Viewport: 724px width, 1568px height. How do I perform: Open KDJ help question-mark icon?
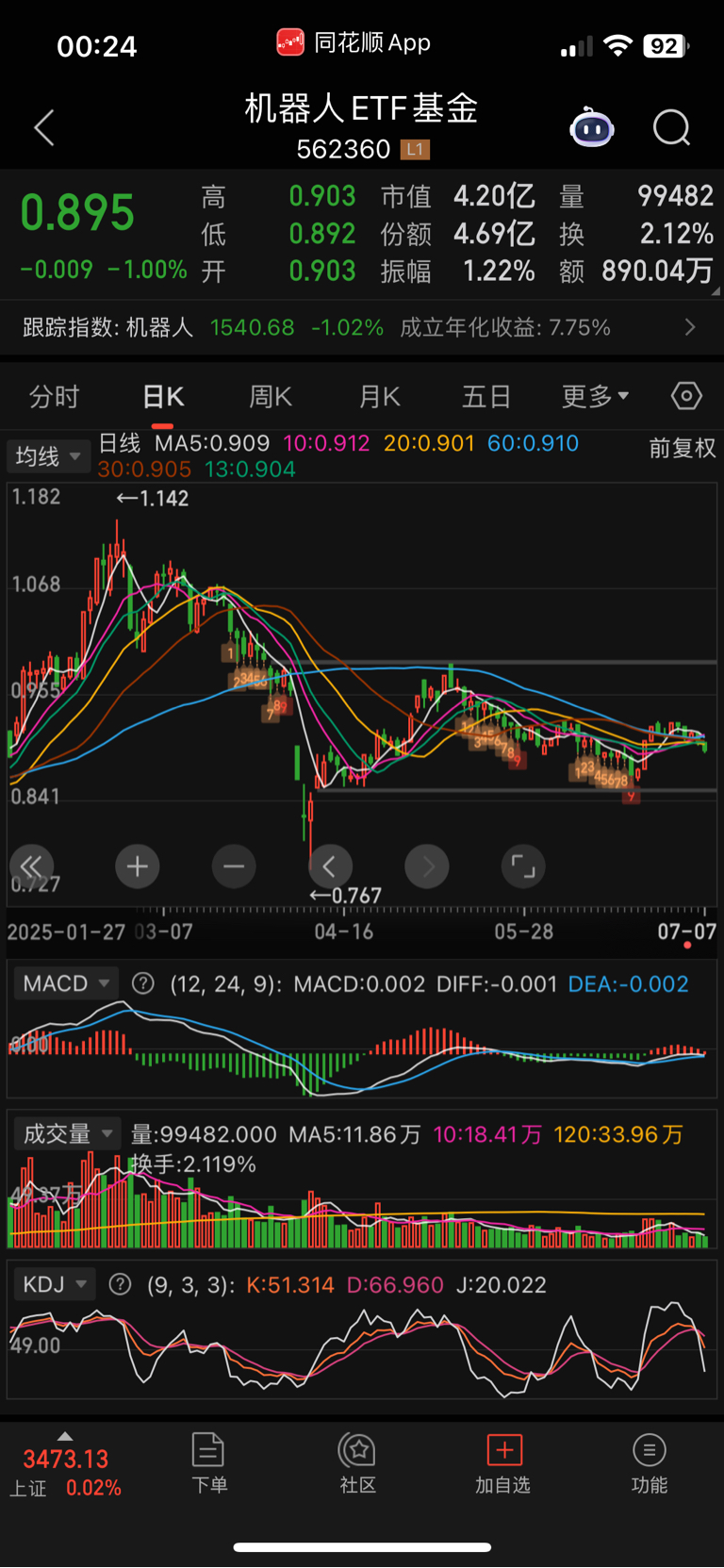[x=120, y=1284]
